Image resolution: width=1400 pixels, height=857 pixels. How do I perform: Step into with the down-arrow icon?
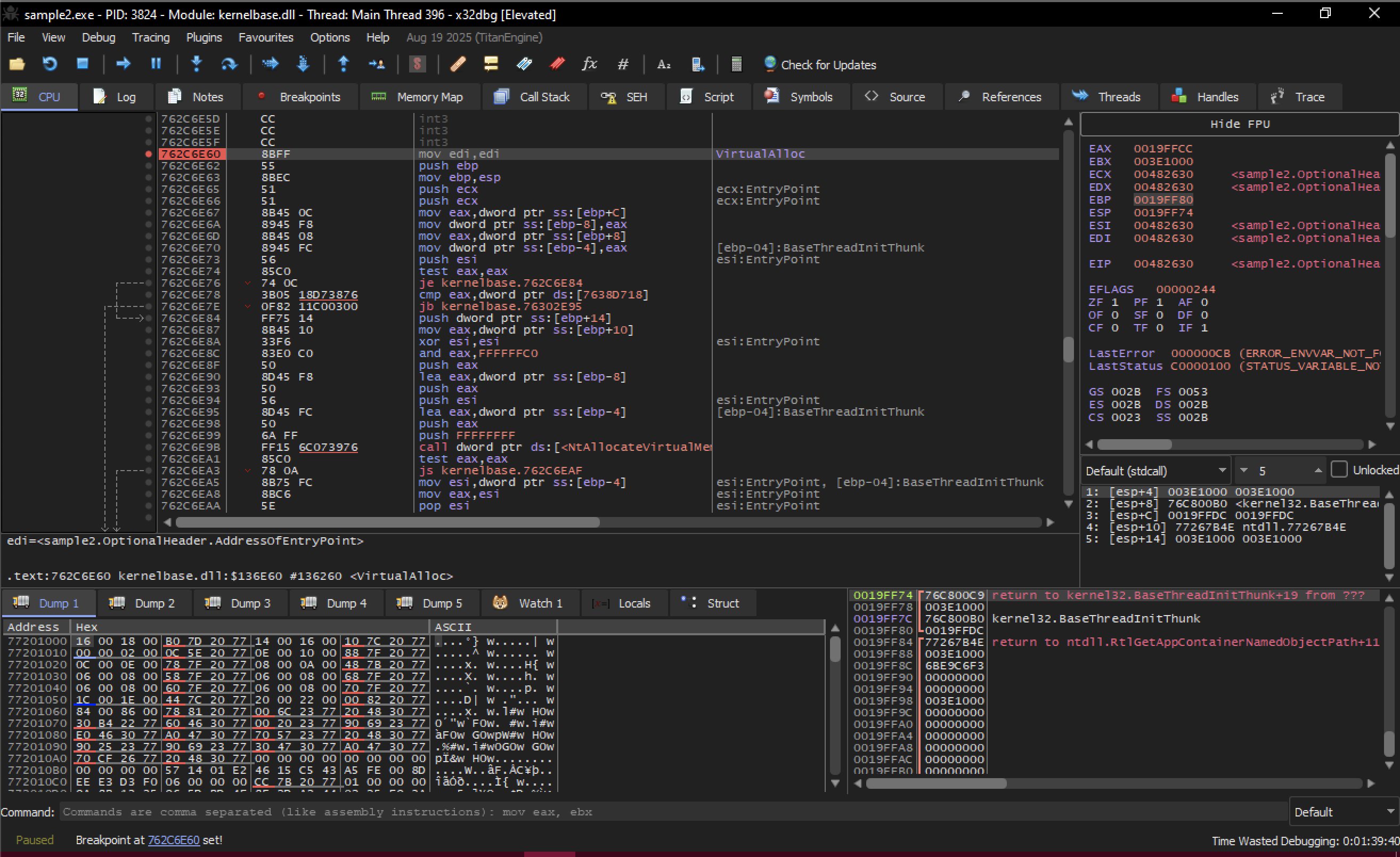tap(197, 64)
